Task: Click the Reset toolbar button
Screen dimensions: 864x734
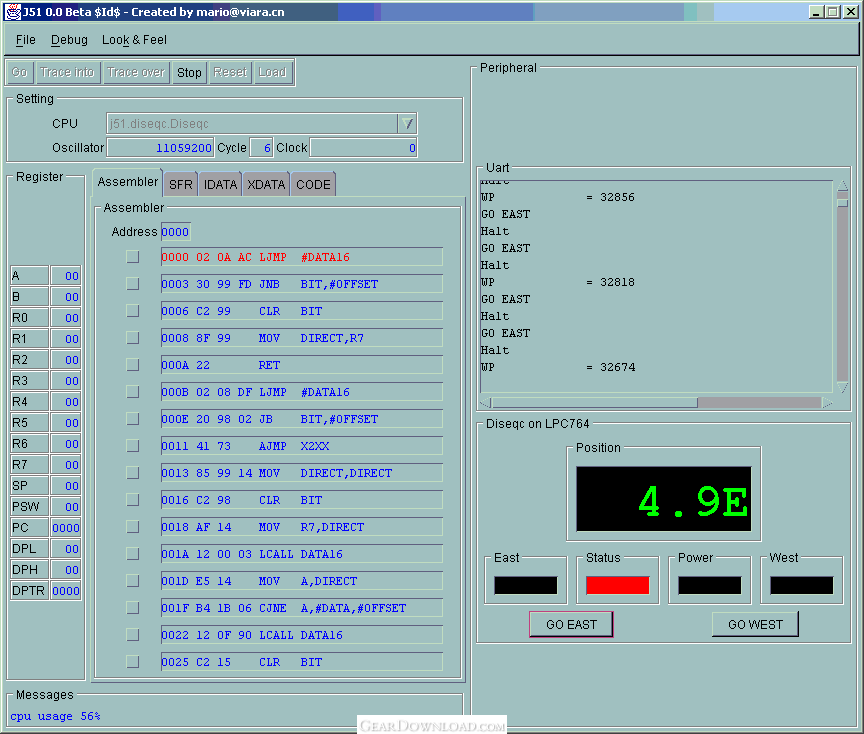Action: tap(230, 73)
